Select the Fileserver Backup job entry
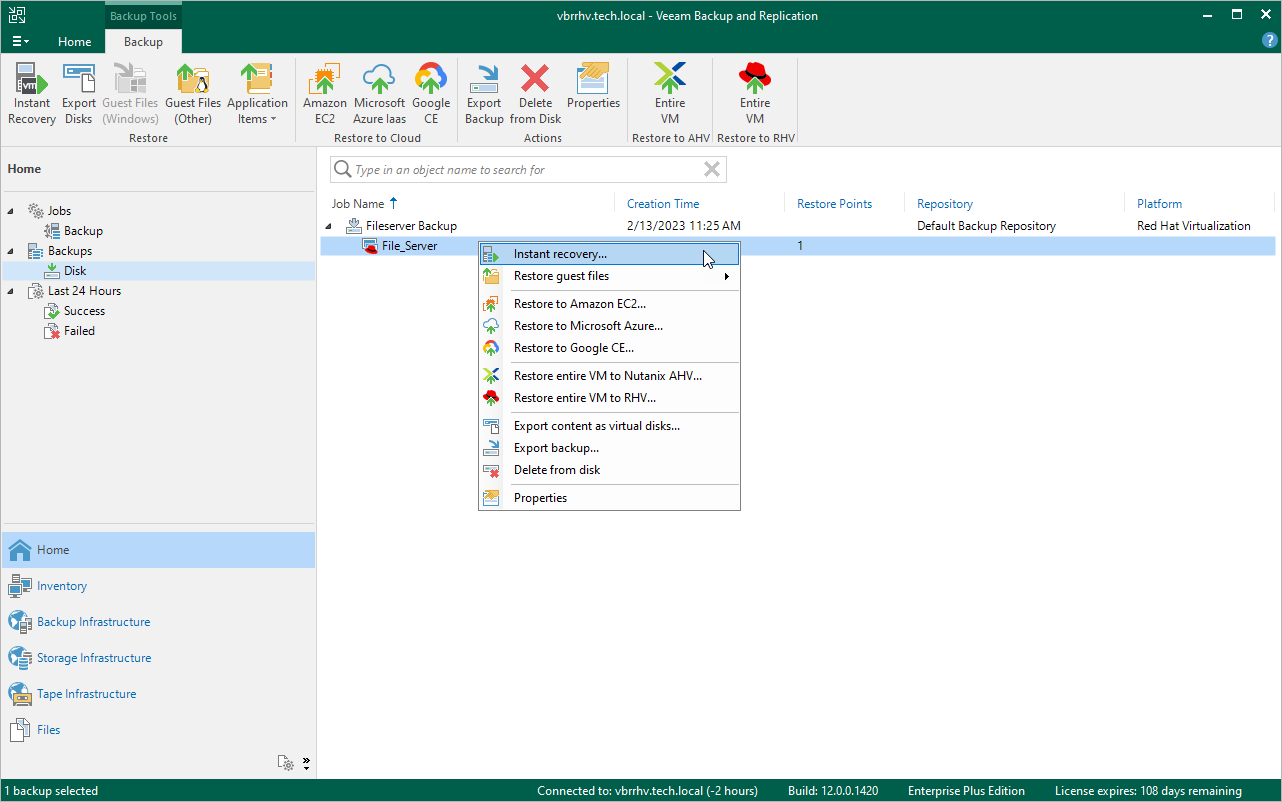Image resolution: width=1282 pixels, height=802 pixels. pos(411,226)
